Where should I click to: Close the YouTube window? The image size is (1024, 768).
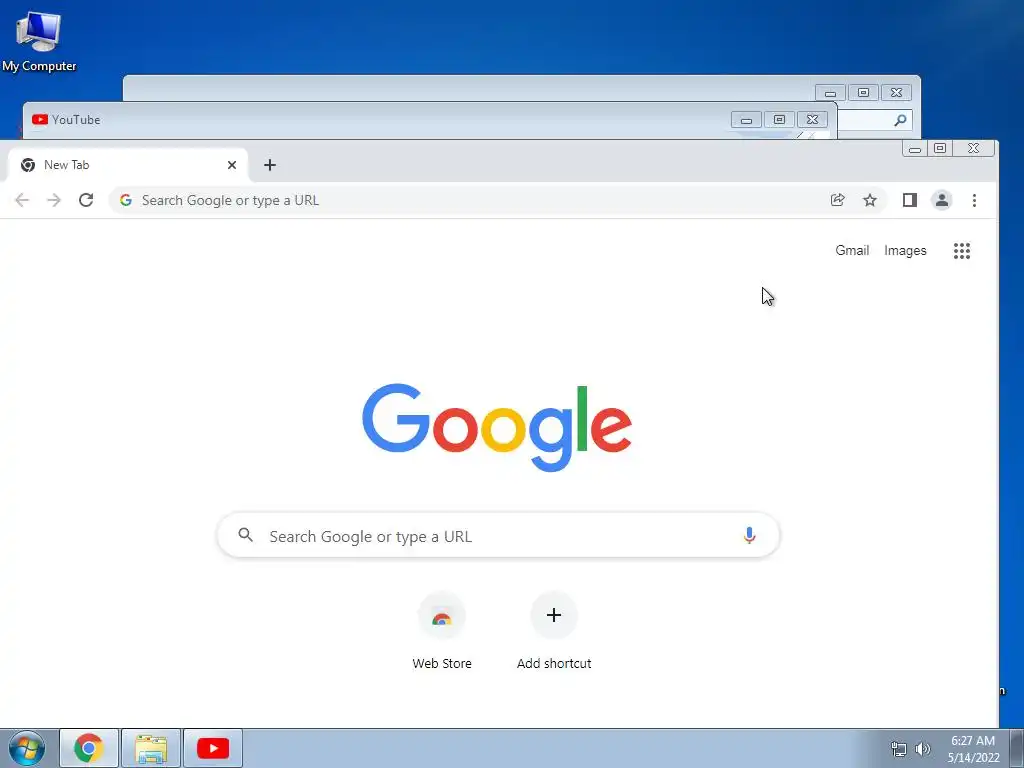click(812, 120)
